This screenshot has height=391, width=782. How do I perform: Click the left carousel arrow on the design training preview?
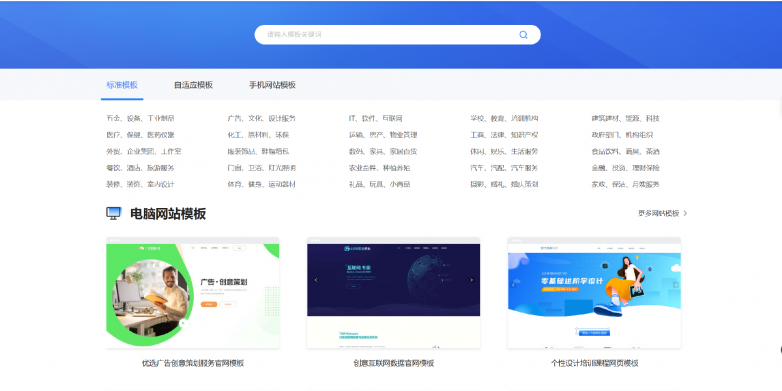tap(513, 285)
